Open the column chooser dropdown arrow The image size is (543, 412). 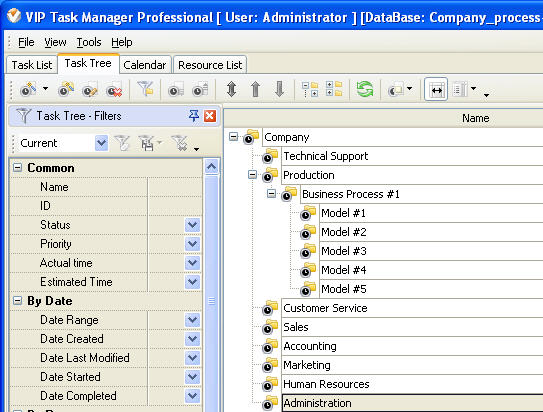pos(473,89)
